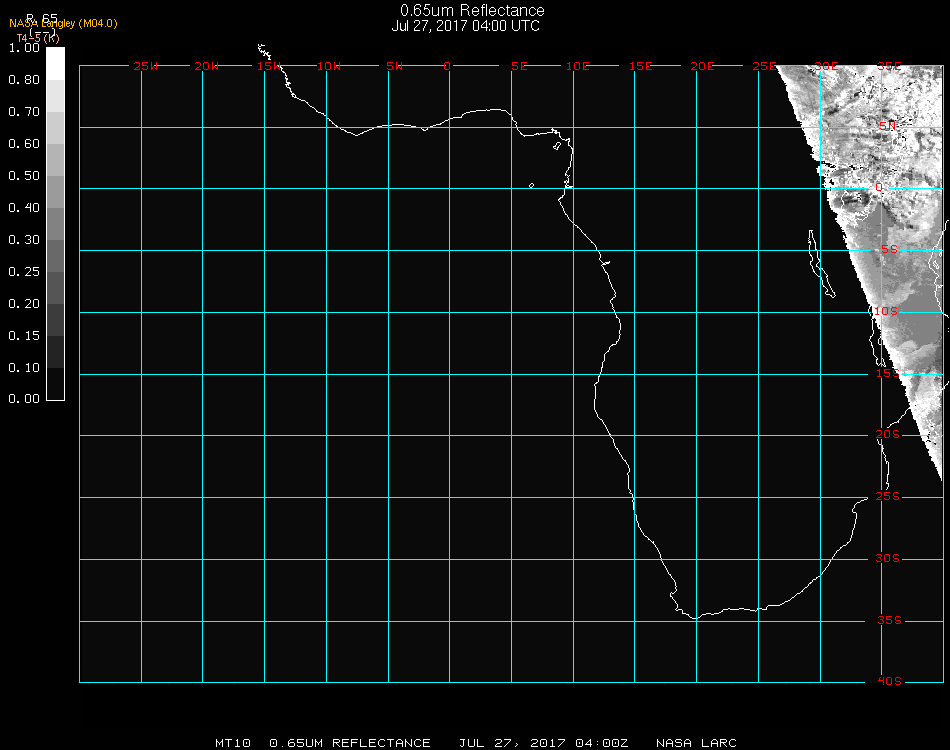Select the 'Jul 27, 2017 04:00 UTC' timestamp

tap(465, 26)
